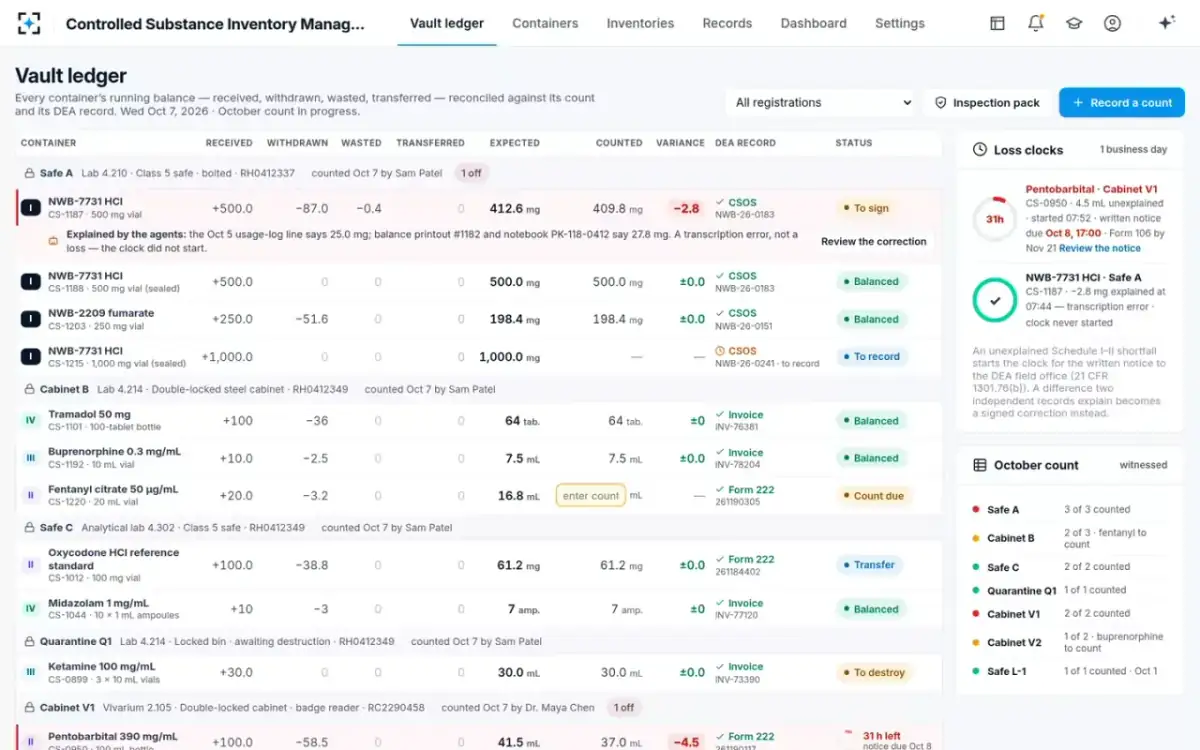Open the All registrations dropdown

click(823, 102)
